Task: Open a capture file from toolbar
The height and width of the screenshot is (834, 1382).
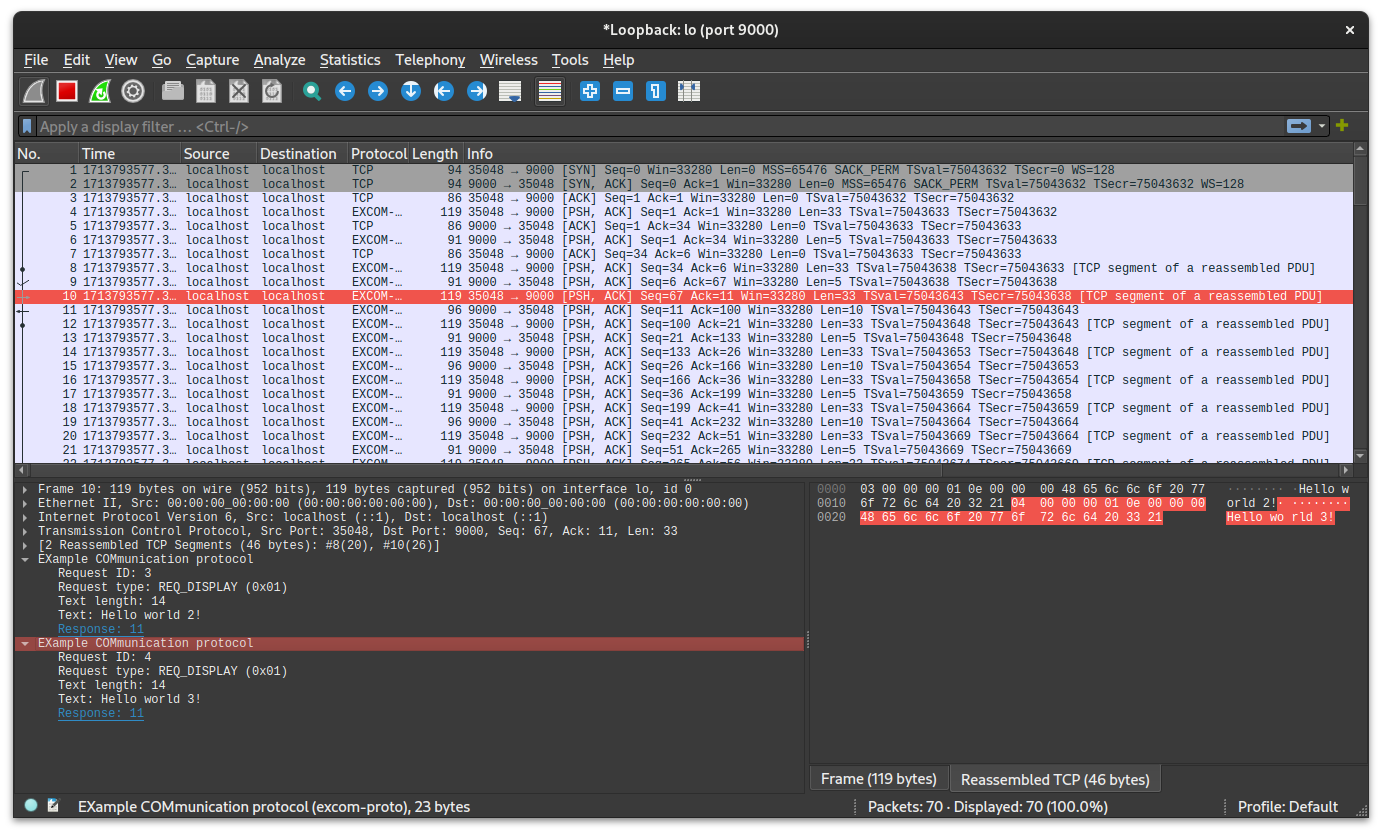Action: pos(173,92)
